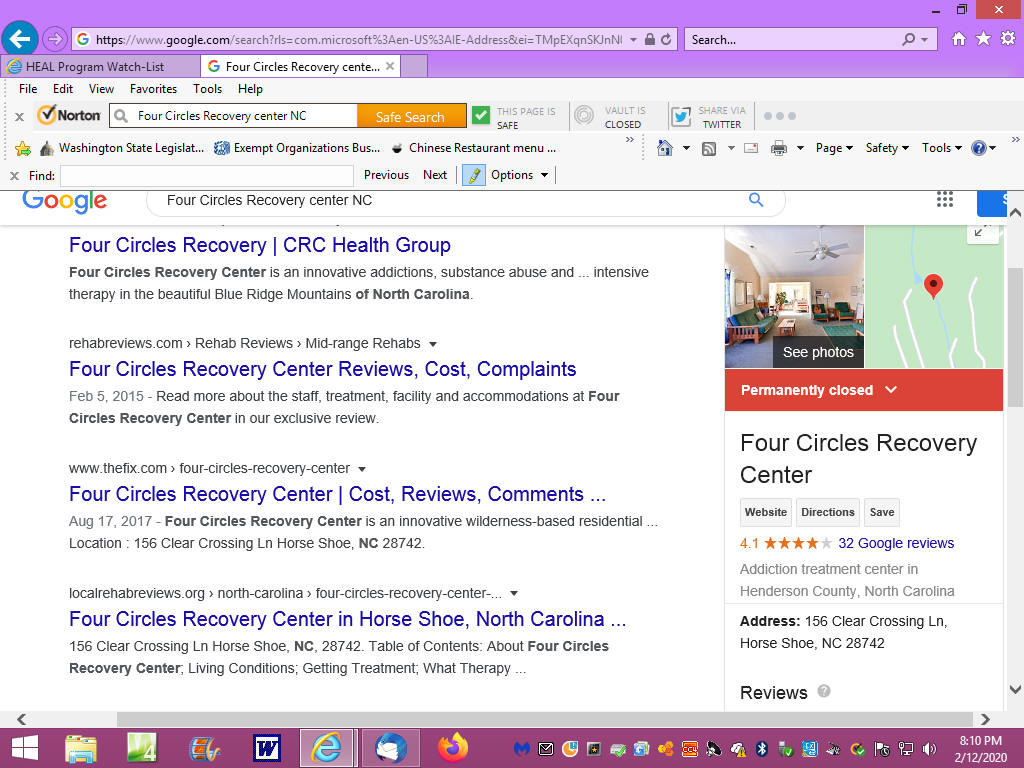Image resolution: width=1024 pixels, height=768 pixels.
Task: Open Four Circles Recovery | CRC Health Group link
Action: [x=260, y=245]
